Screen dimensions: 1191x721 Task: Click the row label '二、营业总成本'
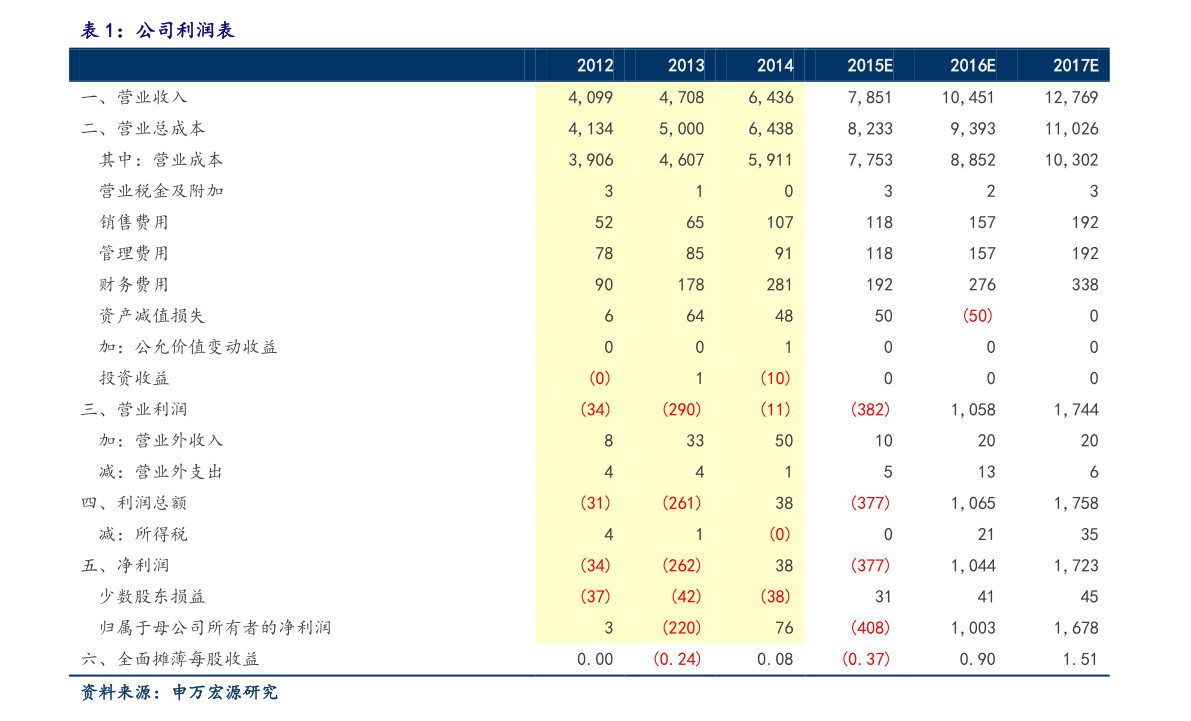pos(143,128)
